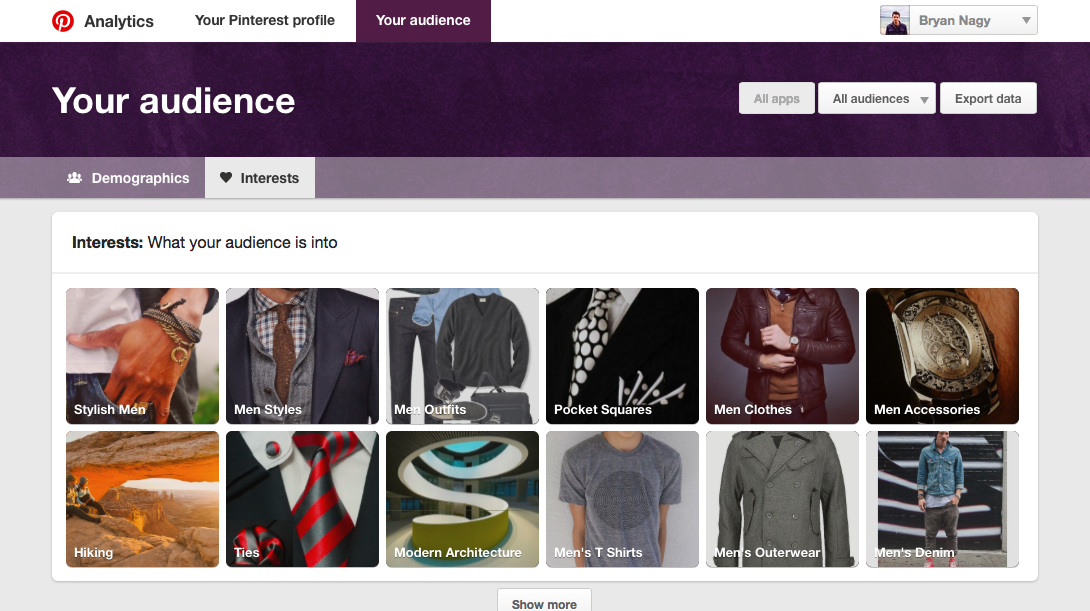Open the Men Accessories watch thumbnail

coord(942,356)
